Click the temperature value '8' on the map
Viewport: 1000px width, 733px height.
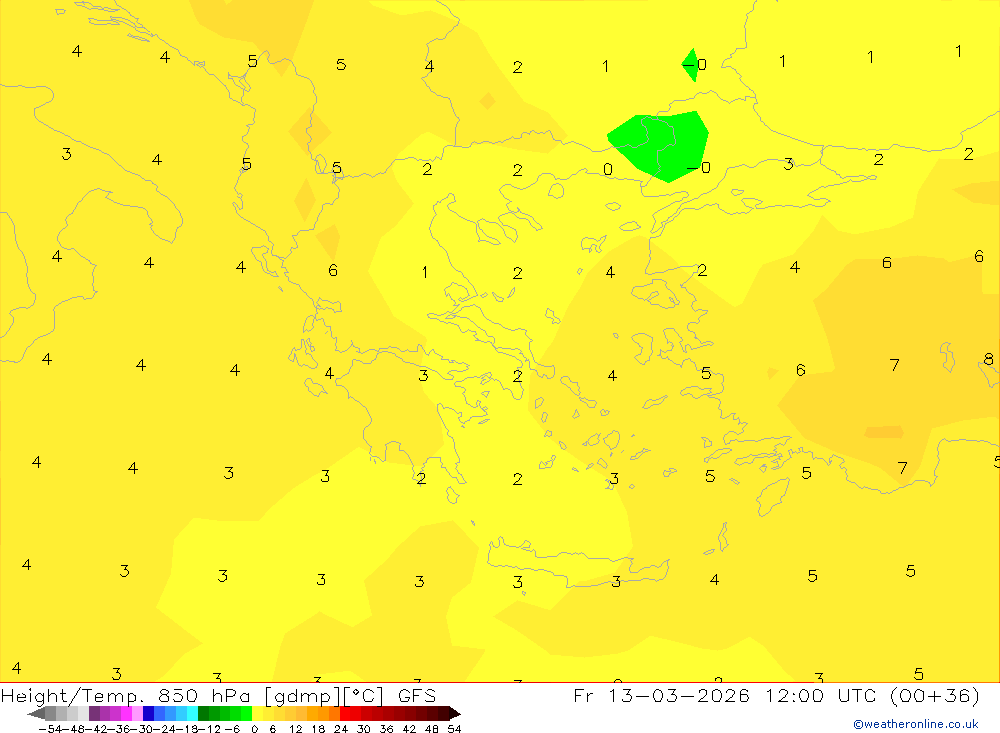[989, 359]
